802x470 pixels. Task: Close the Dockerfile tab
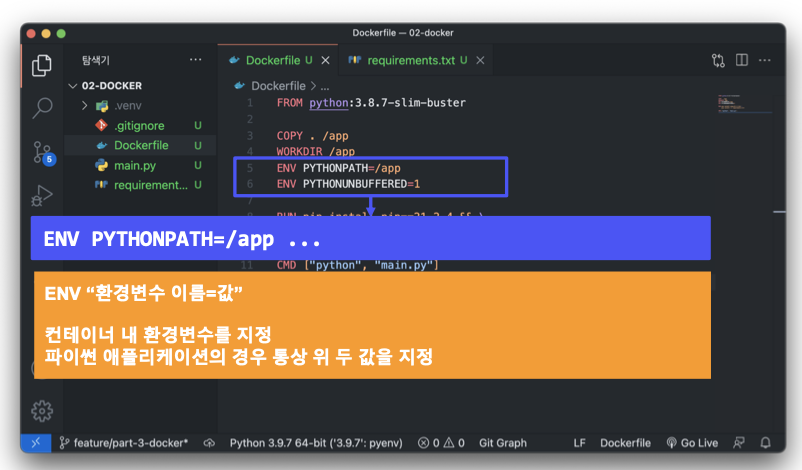pos(325,60)
